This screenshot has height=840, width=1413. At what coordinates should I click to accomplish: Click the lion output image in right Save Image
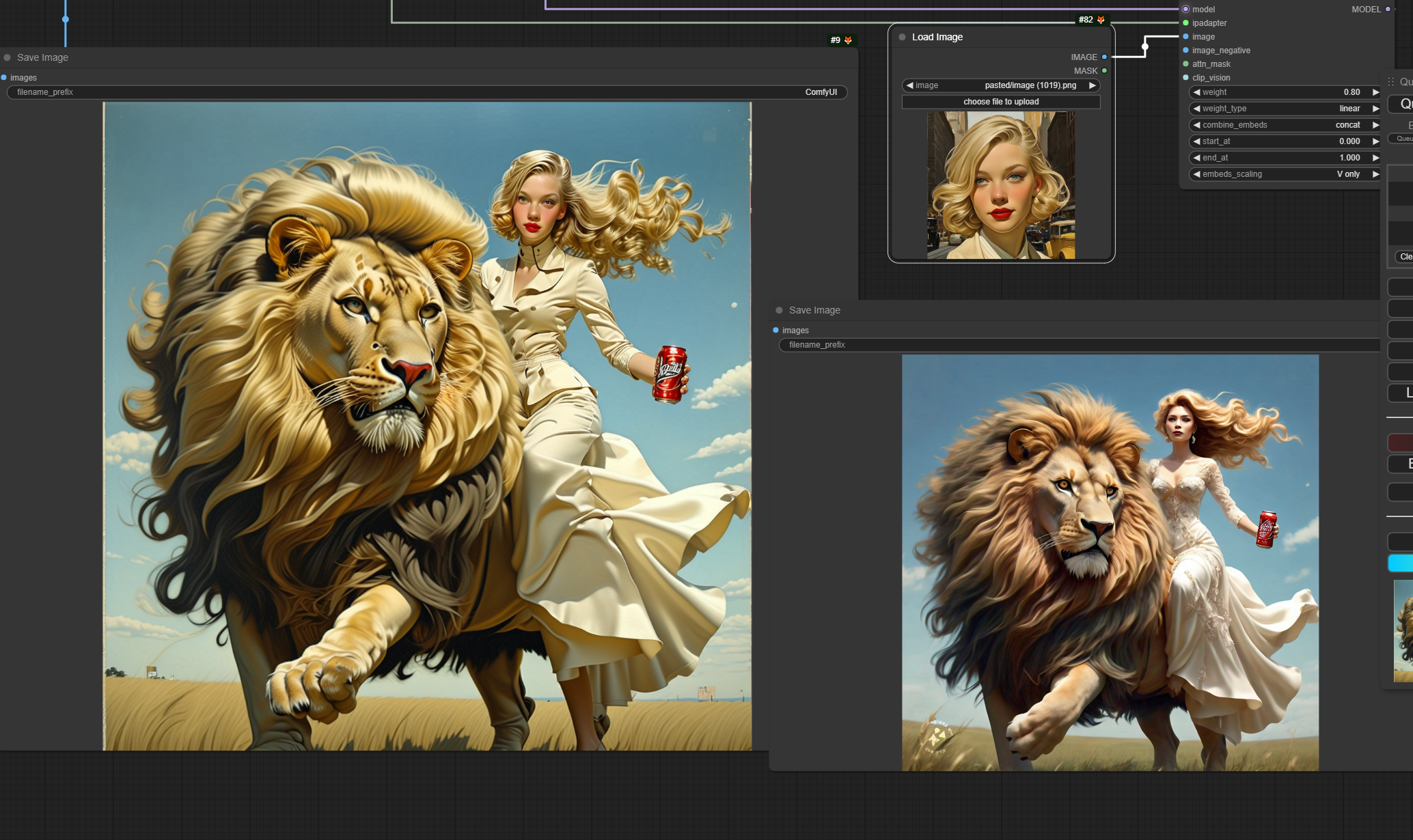click(1110, 563)
